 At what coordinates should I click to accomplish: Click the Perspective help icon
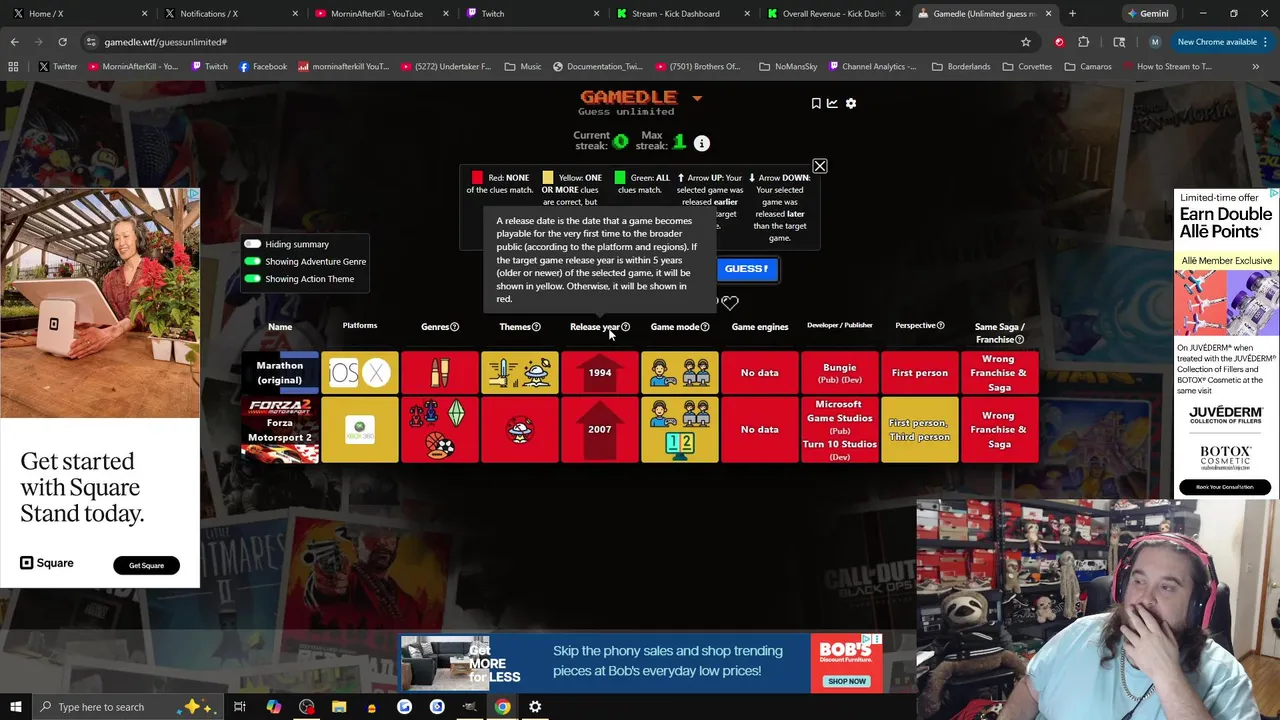point(940,325)
